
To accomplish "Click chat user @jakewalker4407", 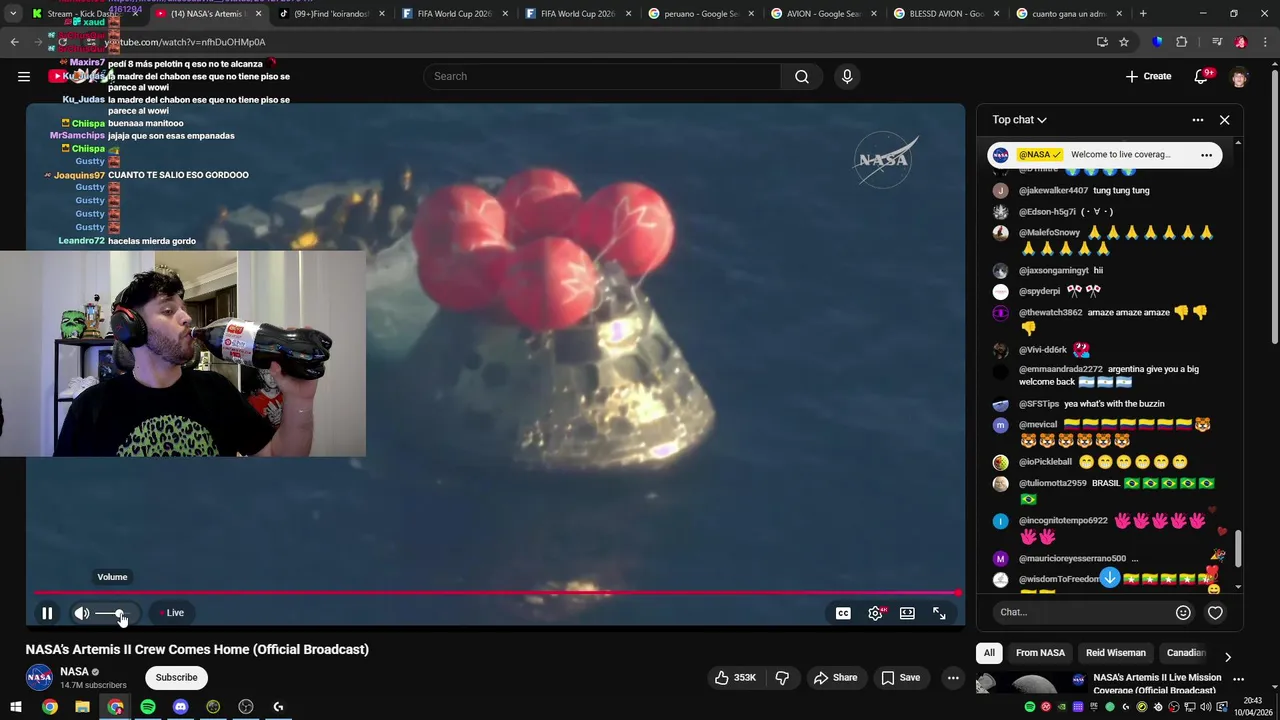I will pos(1053,190).
